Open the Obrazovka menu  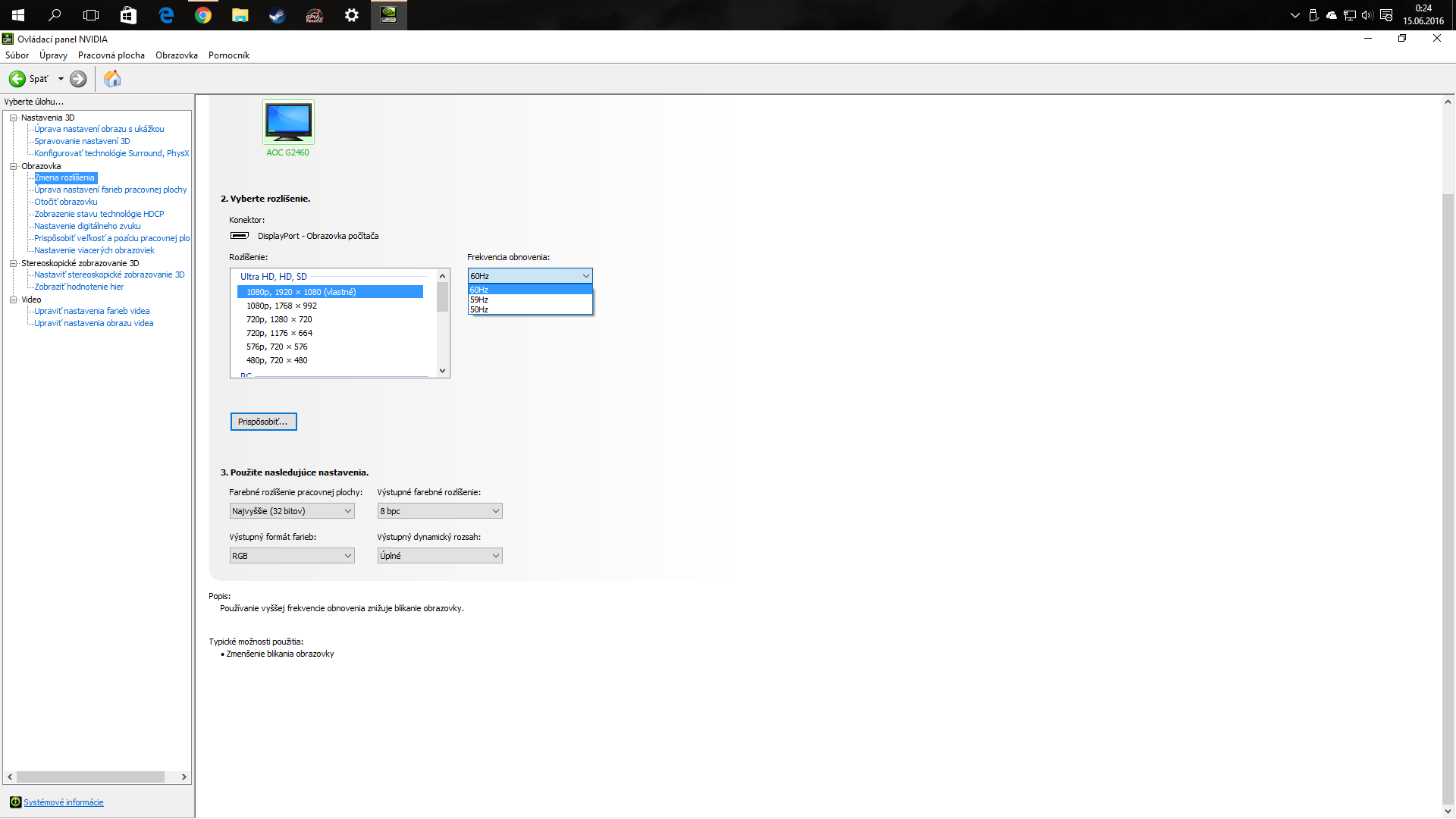(177, 55)
